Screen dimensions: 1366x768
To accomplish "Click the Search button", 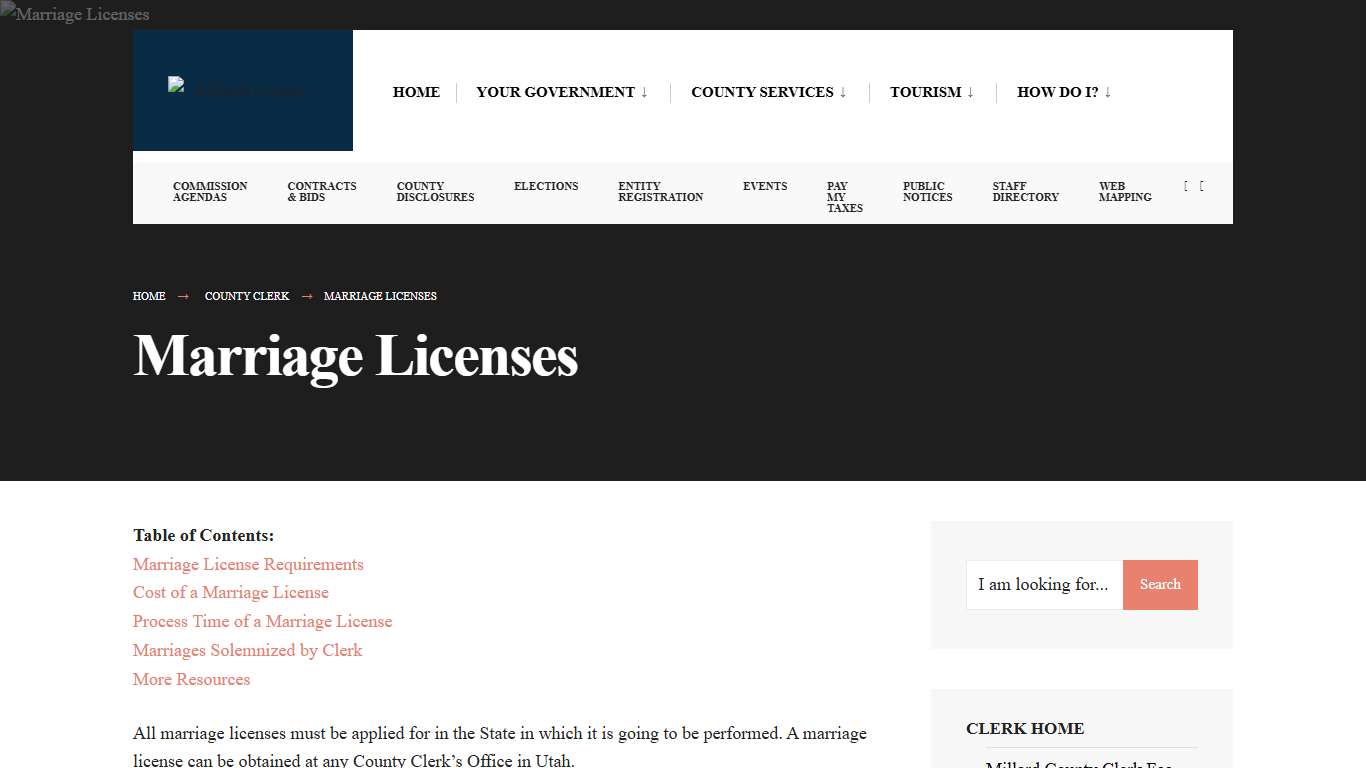I will pos(1160,585).
